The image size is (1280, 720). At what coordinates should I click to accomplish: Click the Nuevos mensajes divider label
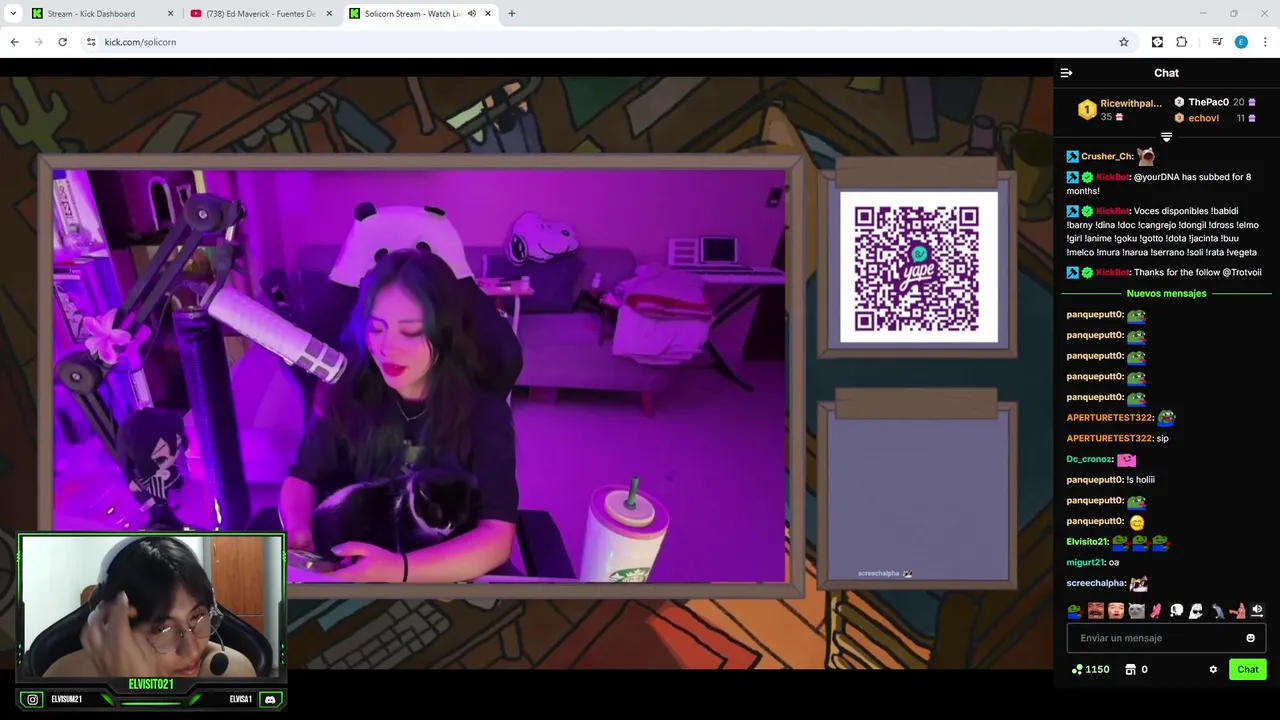pos(1166,294)
